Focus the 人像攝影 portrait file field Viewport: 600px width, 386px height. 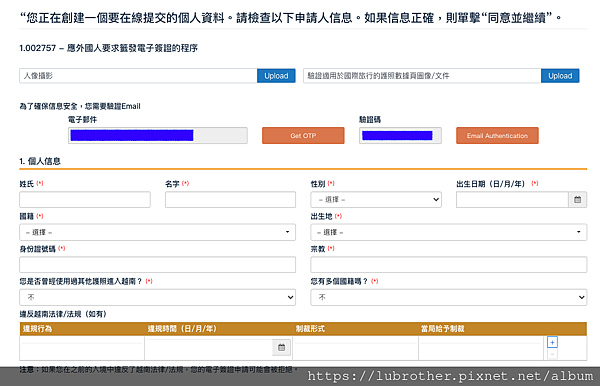pyautogui.click(x=138, y=76)
